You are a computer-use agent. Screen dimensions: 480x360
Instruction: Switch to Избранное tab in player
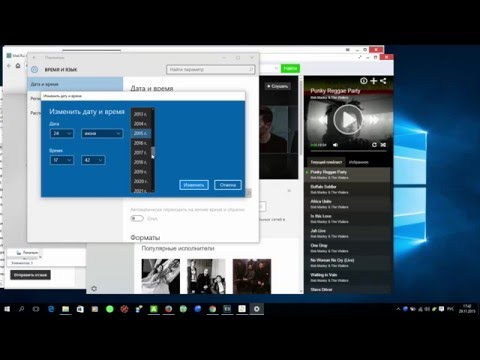coord(359,162)
